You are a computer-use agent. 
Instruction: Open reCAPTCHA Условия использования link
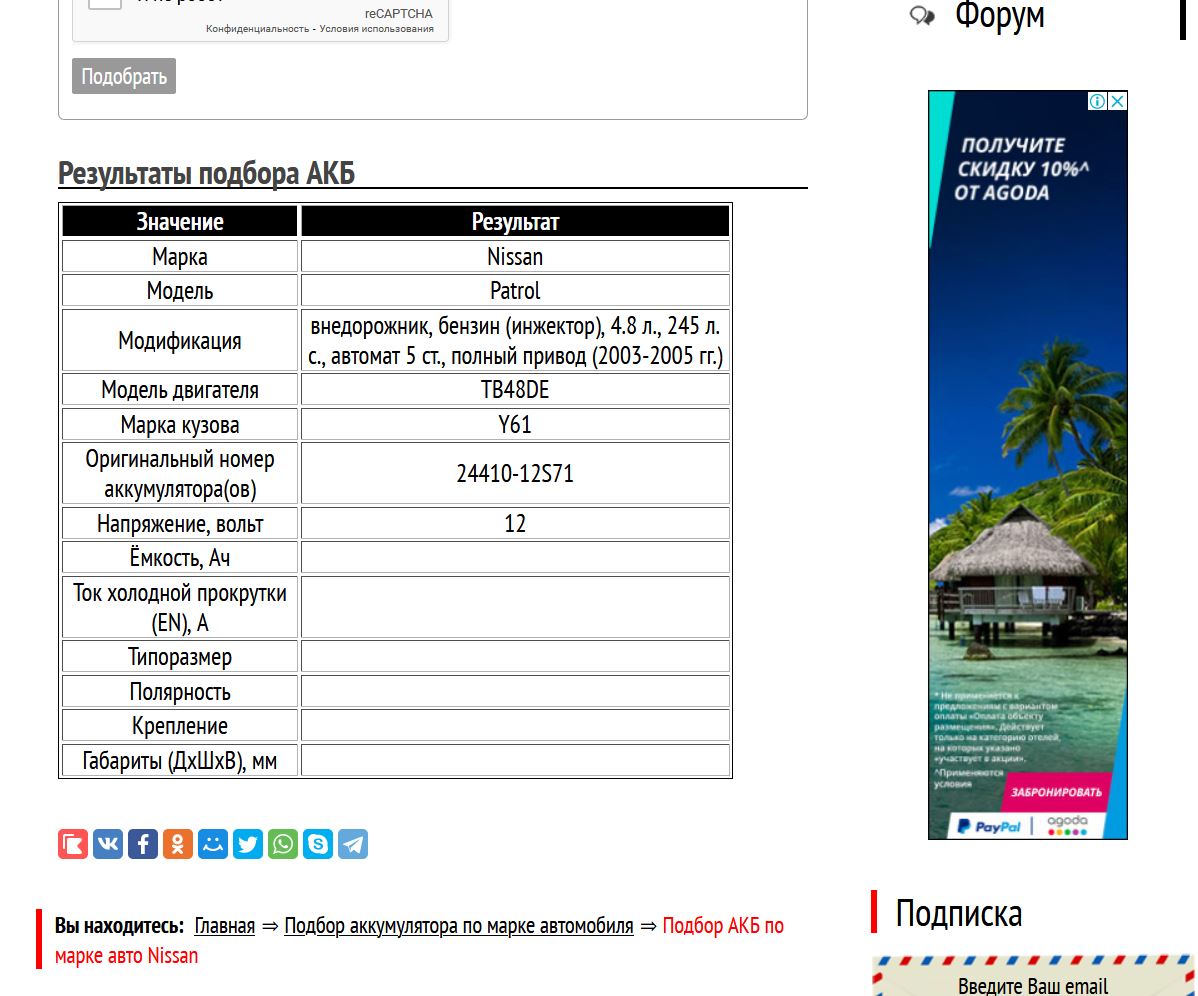[x=377, y=29]
